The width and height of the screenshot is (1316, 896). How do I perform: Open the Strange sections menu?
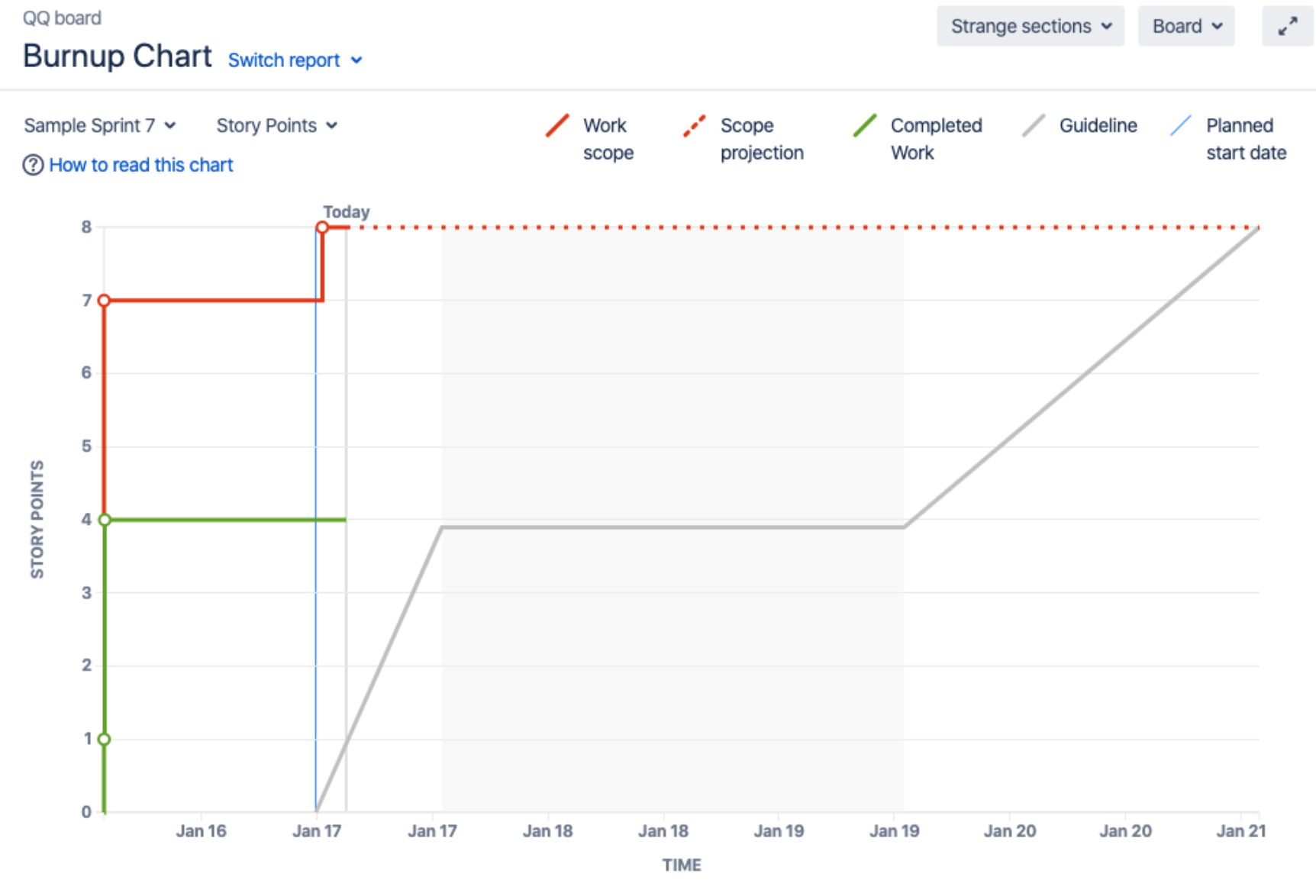(x=1030, y=26)
